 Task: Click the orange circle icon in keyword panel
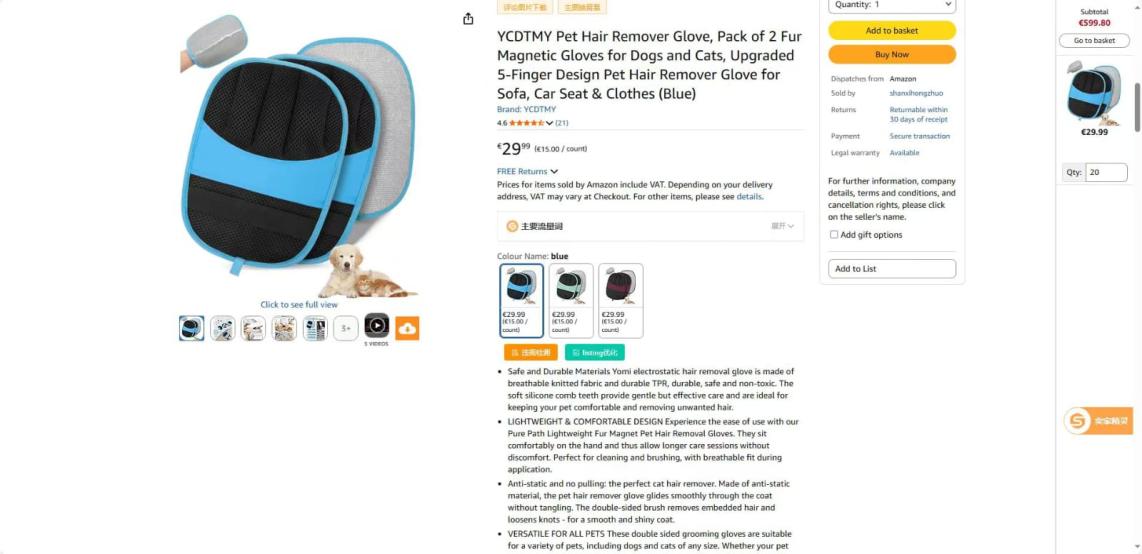pyautogui.click(x=512, y=226)
